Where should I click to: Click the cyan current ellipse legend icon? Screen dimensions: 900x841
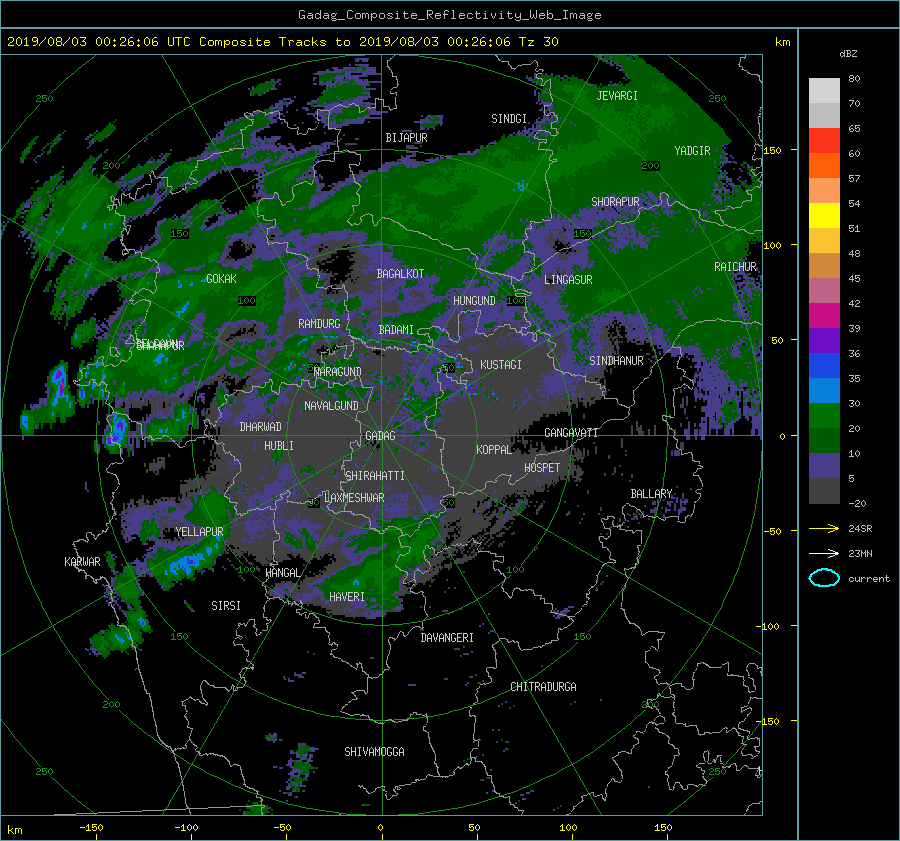(824, 578)
